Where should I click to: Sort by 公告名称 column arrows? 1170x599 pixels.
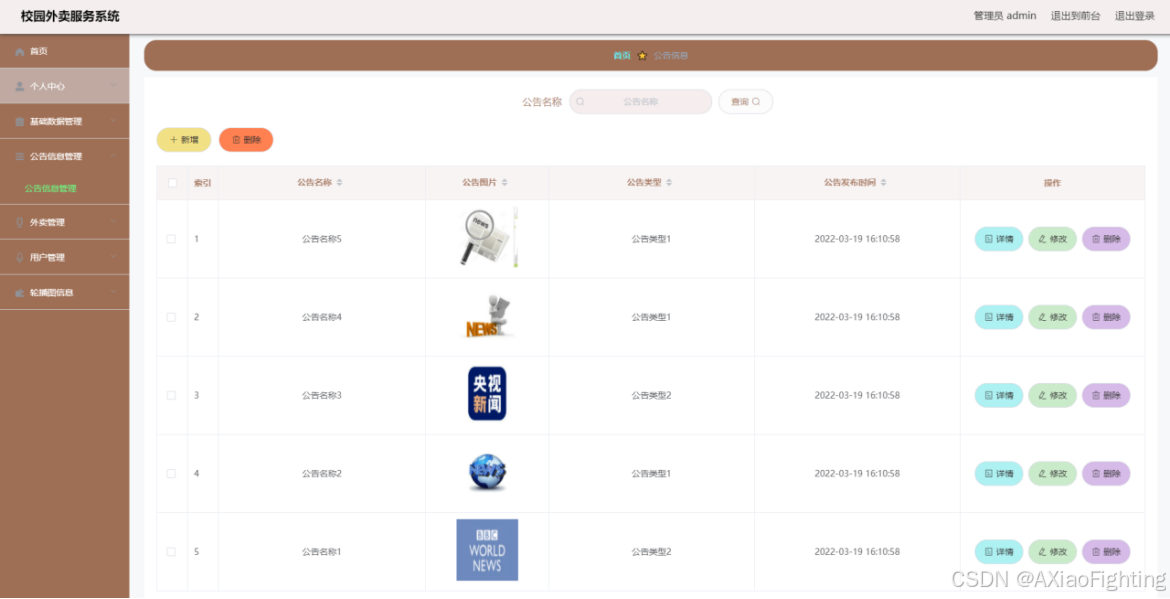[x=340, y=183]
